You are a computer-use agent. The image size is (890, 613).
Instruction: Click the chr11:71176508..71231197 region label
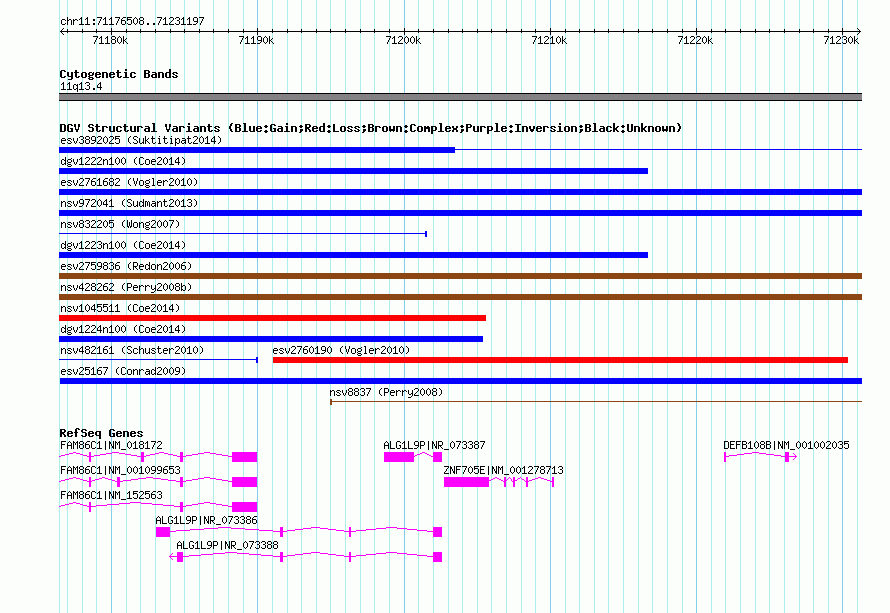(133, 21)
